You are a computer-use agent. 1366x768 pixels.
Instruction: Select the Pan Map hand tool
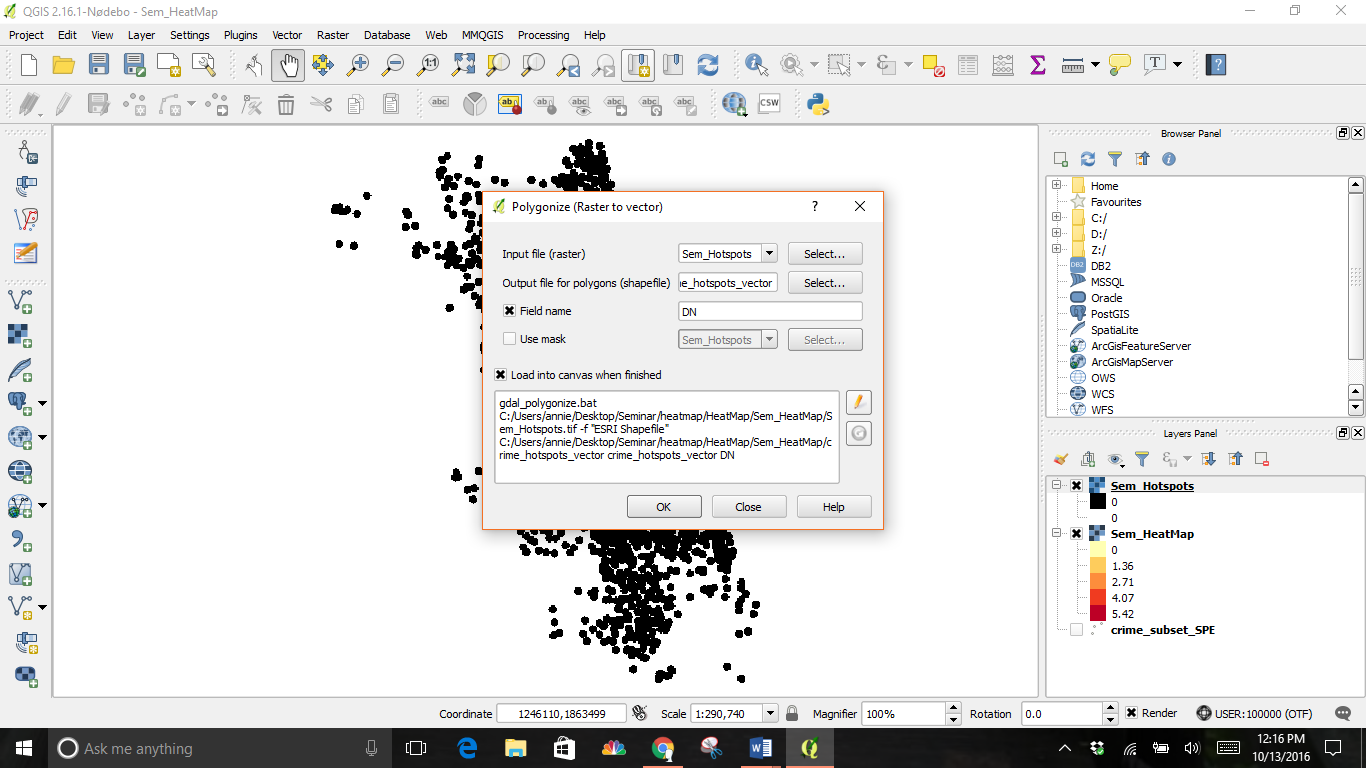(288, 65)
